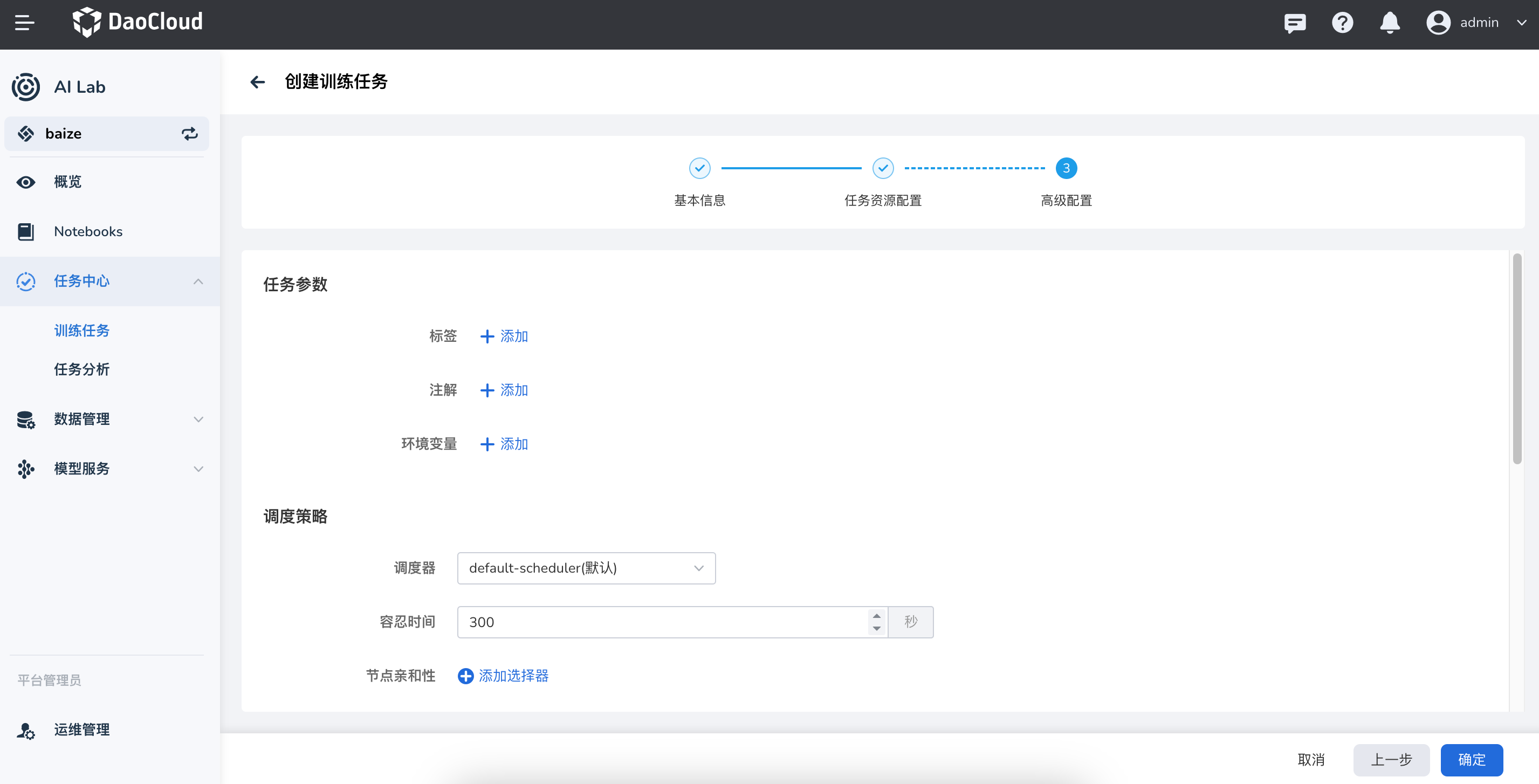This screenshot has width=1539, height=784.
Task: Click the messages chat icon
Action: (x=1295, y=23)
